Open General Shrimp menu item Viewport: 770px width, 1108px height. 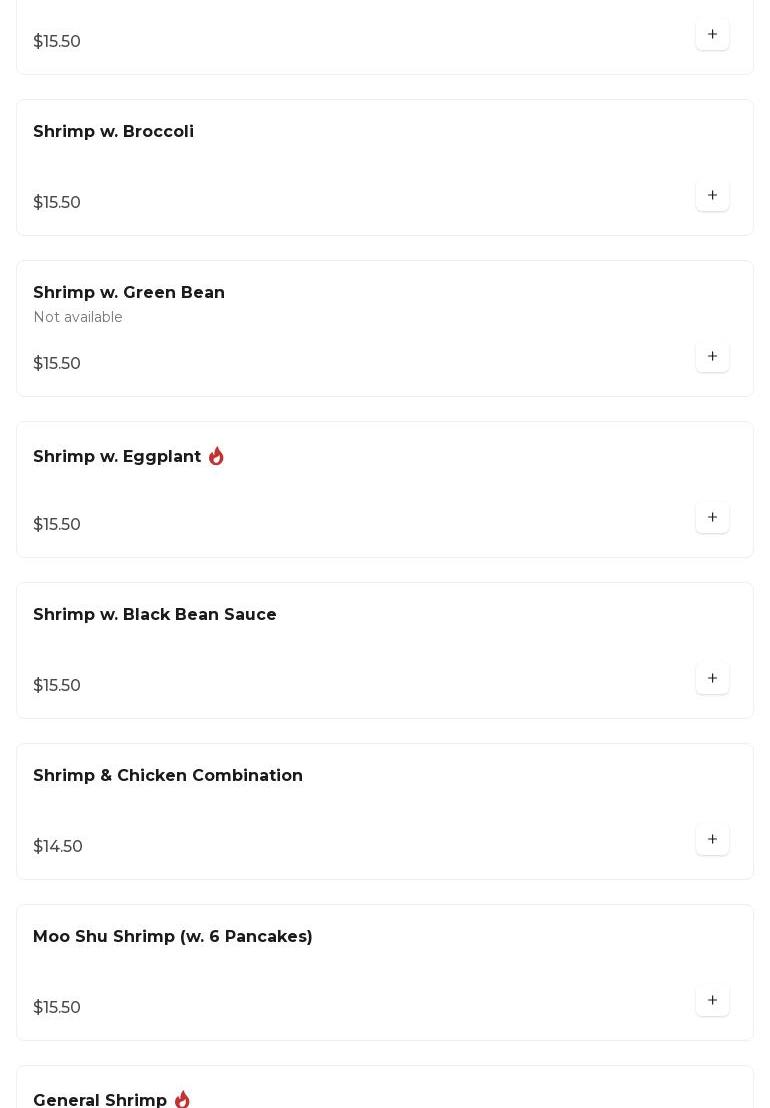pyautogui.click(x=100, y=1100)
